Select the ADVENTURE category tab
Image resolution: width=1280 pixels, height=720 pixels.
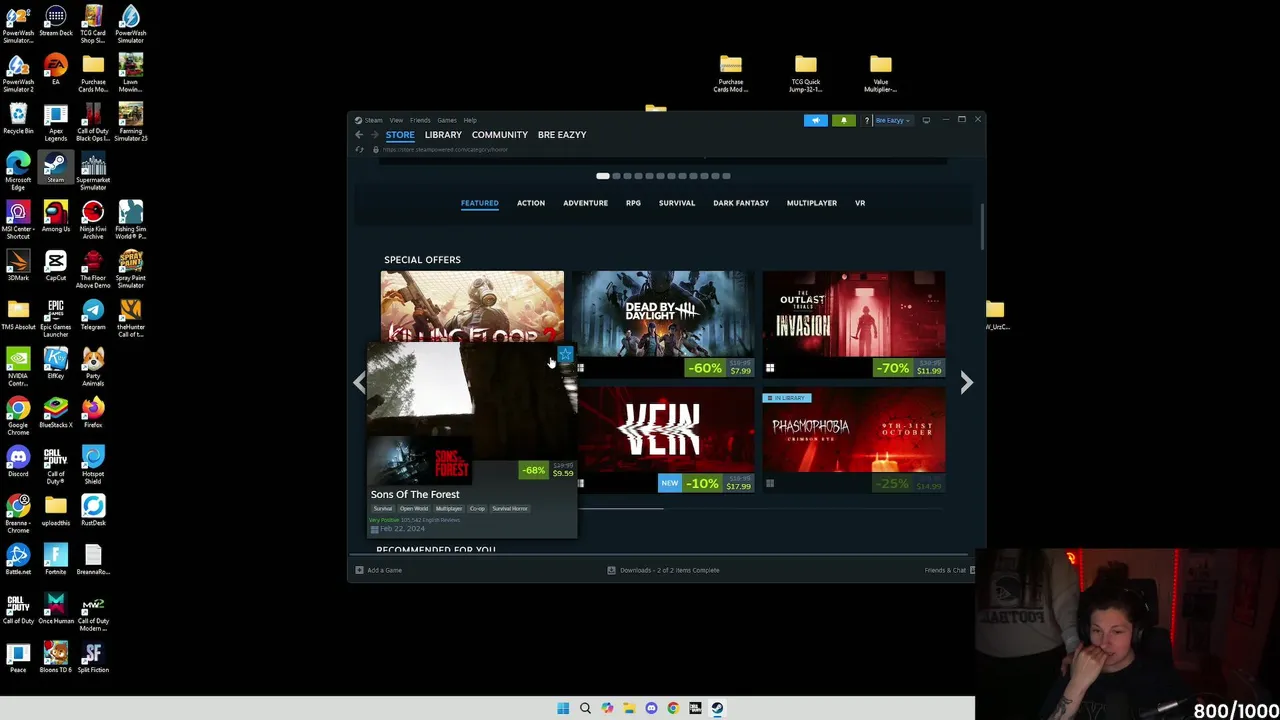coord(585,203)
